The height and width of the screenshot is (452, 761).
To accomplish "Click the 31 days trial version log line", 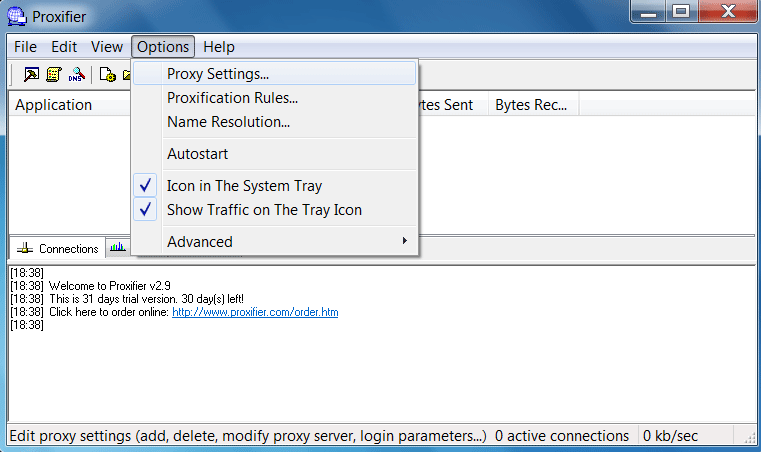I will point(147,299).
